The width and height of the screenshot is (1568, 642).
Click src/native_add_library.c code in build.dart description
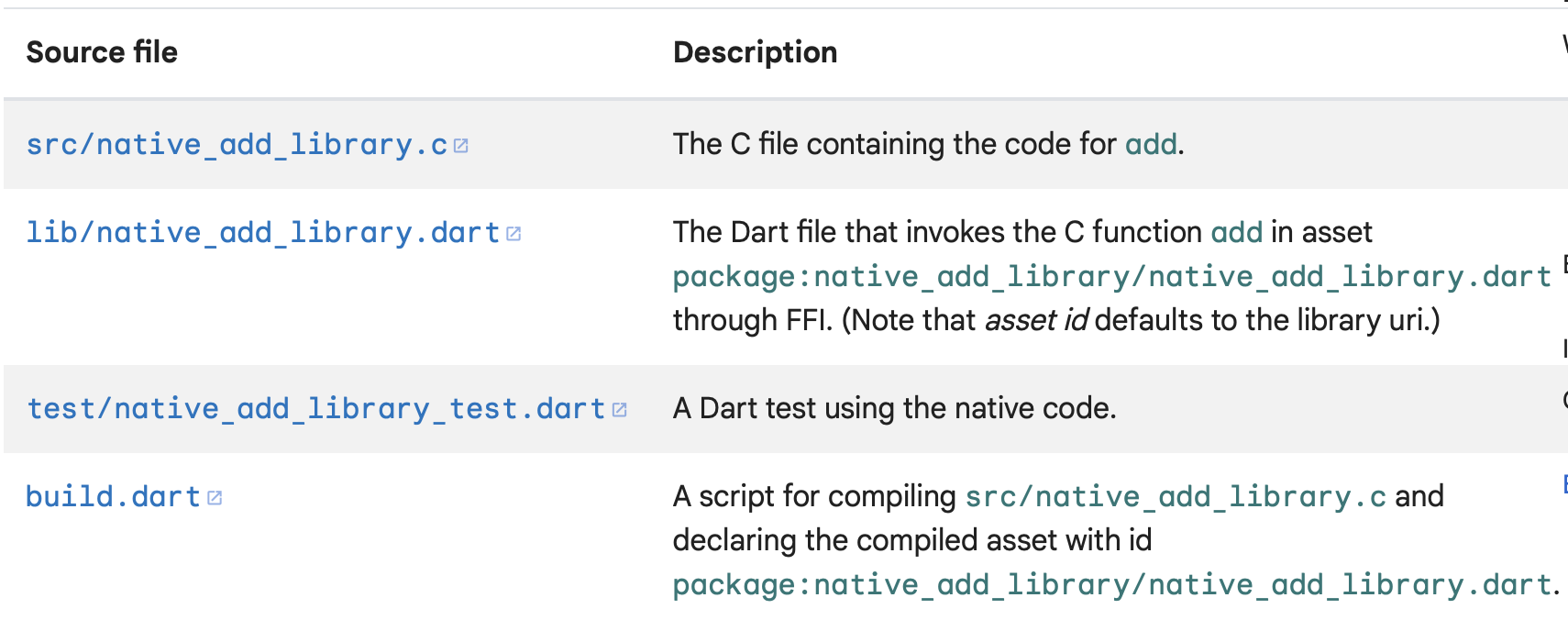tap(1176, 497)
